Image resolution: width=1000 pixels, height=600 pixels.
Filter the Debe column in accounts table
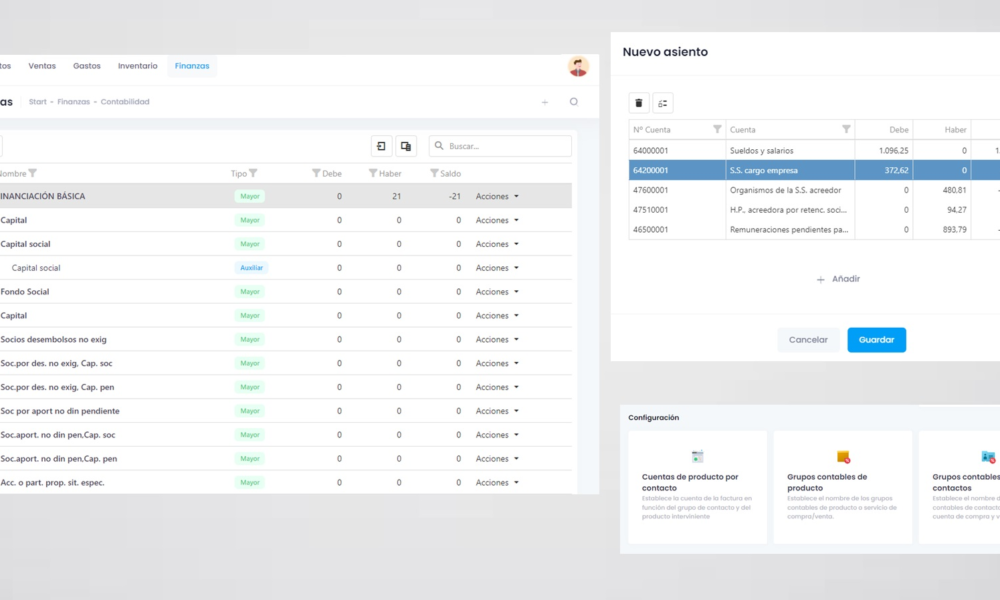coord(316,173)
